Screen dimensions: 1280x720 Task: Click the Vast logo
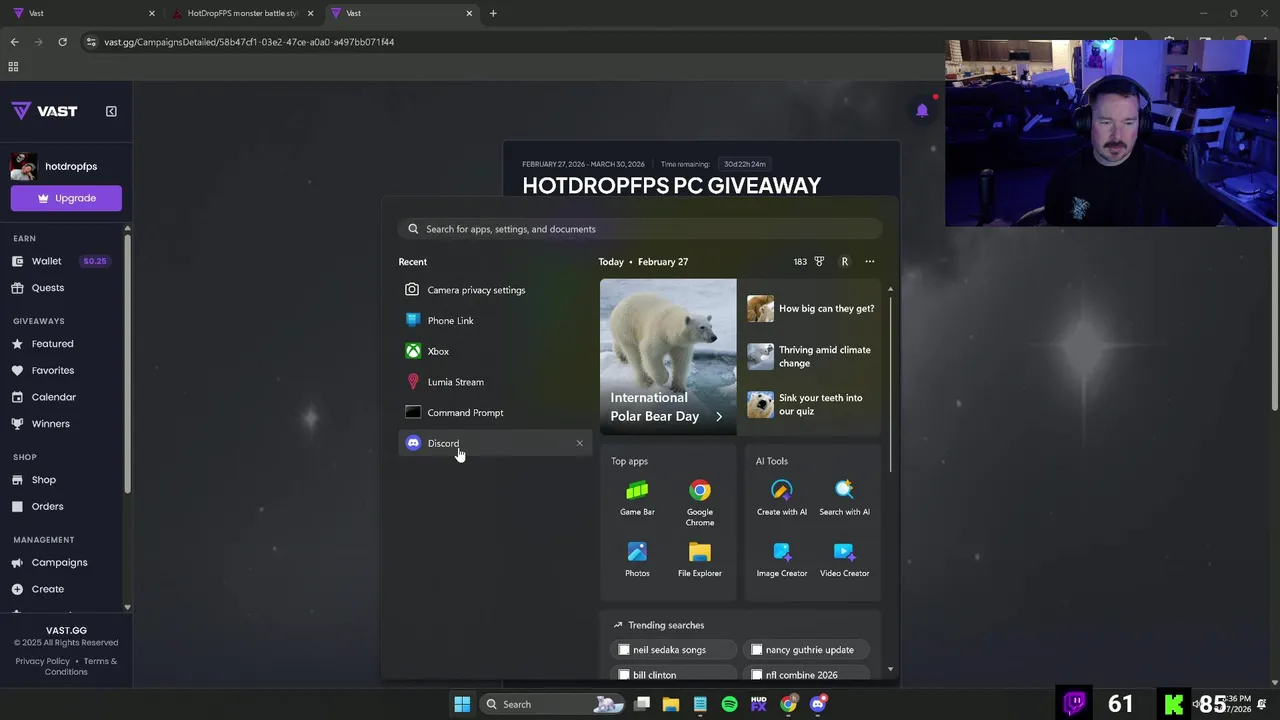pos(44,111)
